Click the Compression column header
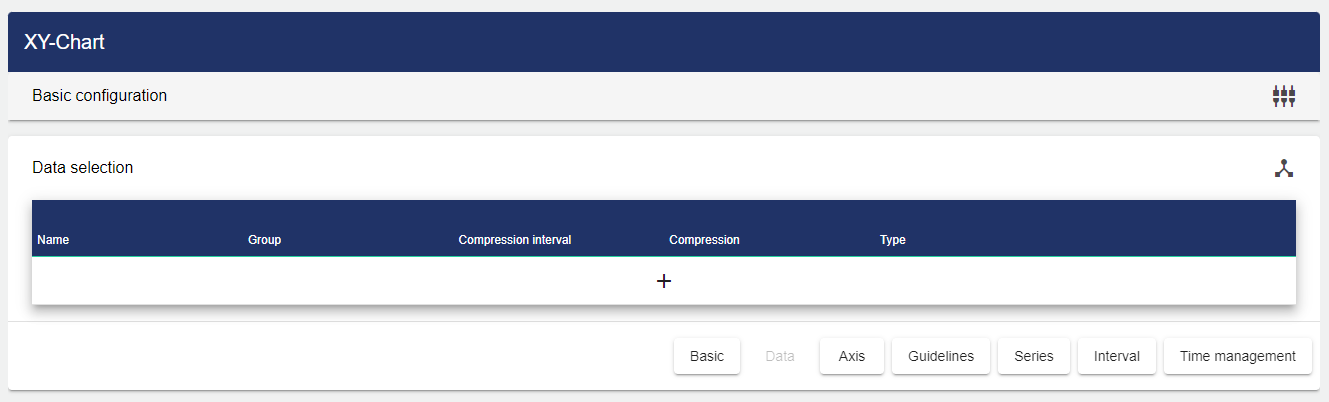Image resolution: width=1329 pixels, height=402 pixels. pyautogui.click(x=704, y=240)
